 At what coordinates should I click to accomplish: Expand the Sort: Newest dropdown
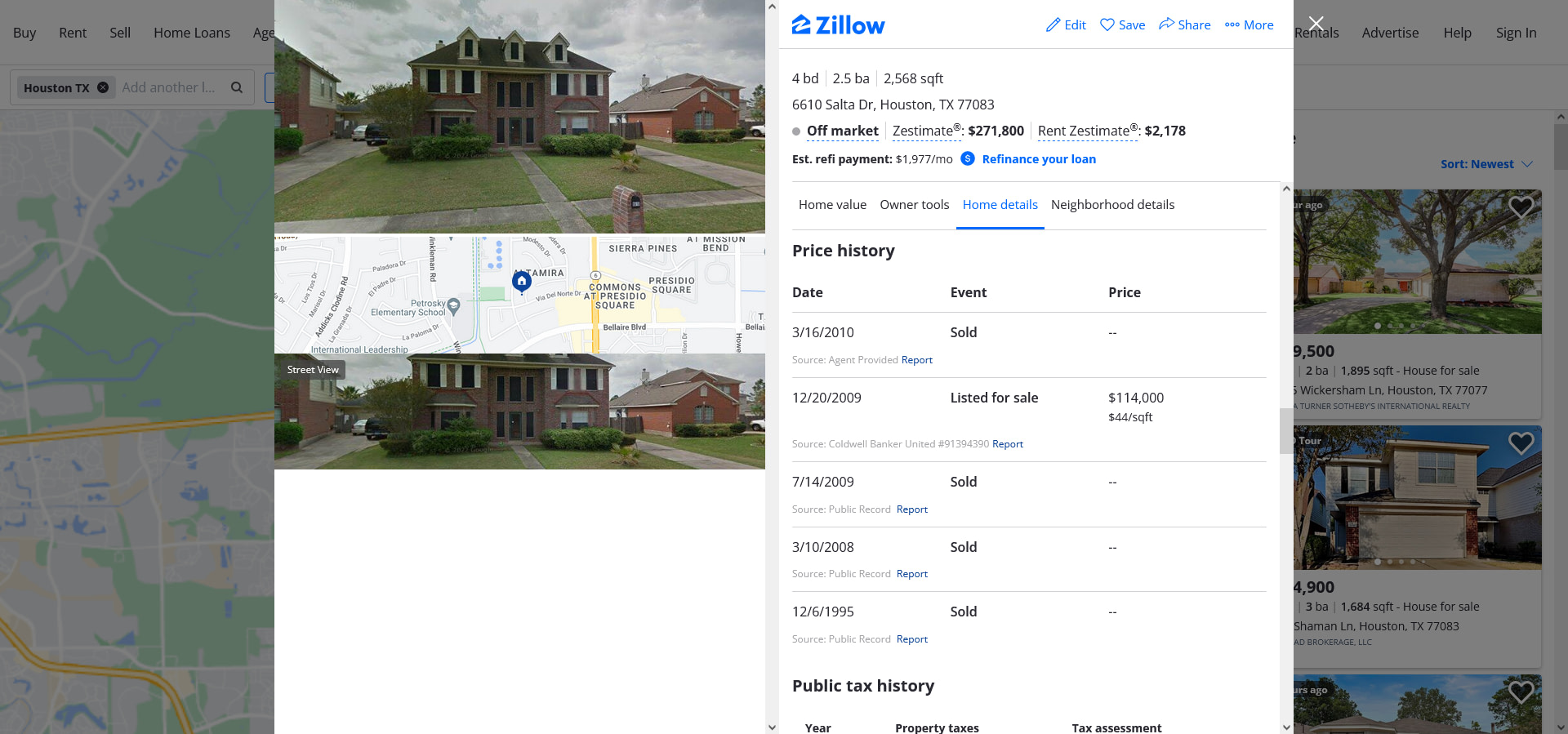pos(1486,164)
